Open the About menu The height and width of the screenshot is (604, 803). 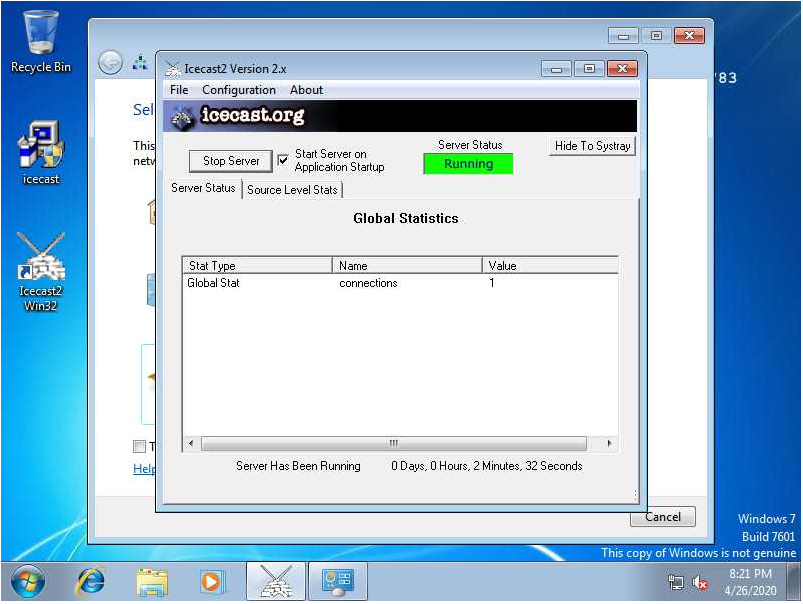pos(306,90)
